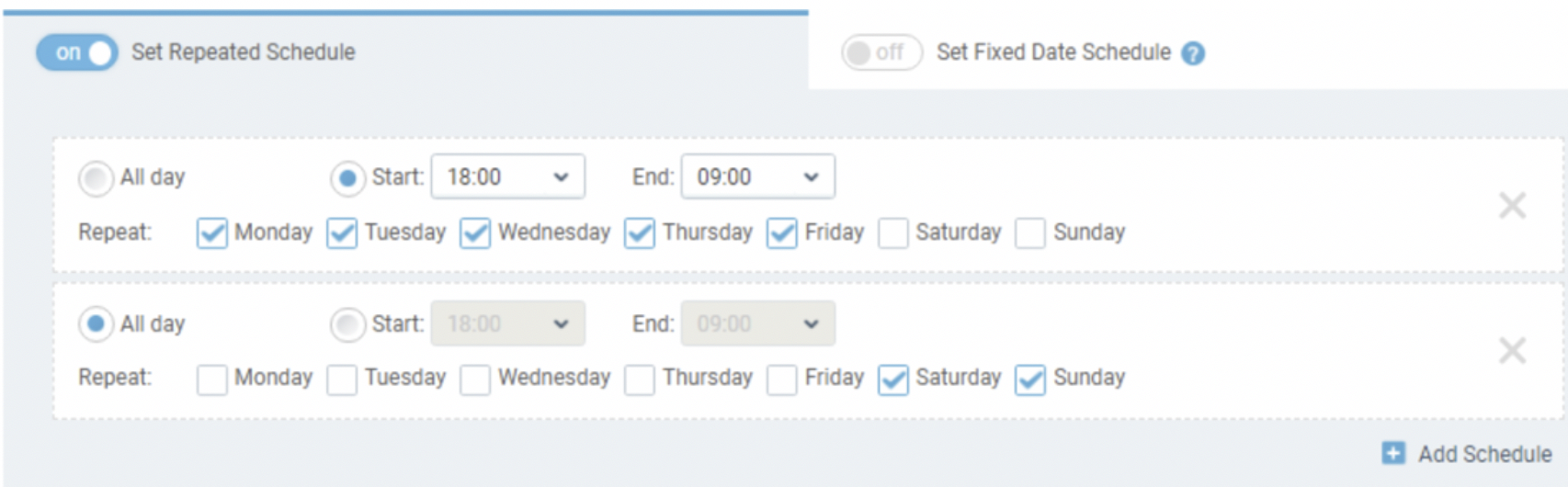Uncheck Monday in the first schedule
The height and width of the screenshot is (487, 1568).
tap(211, 233)
